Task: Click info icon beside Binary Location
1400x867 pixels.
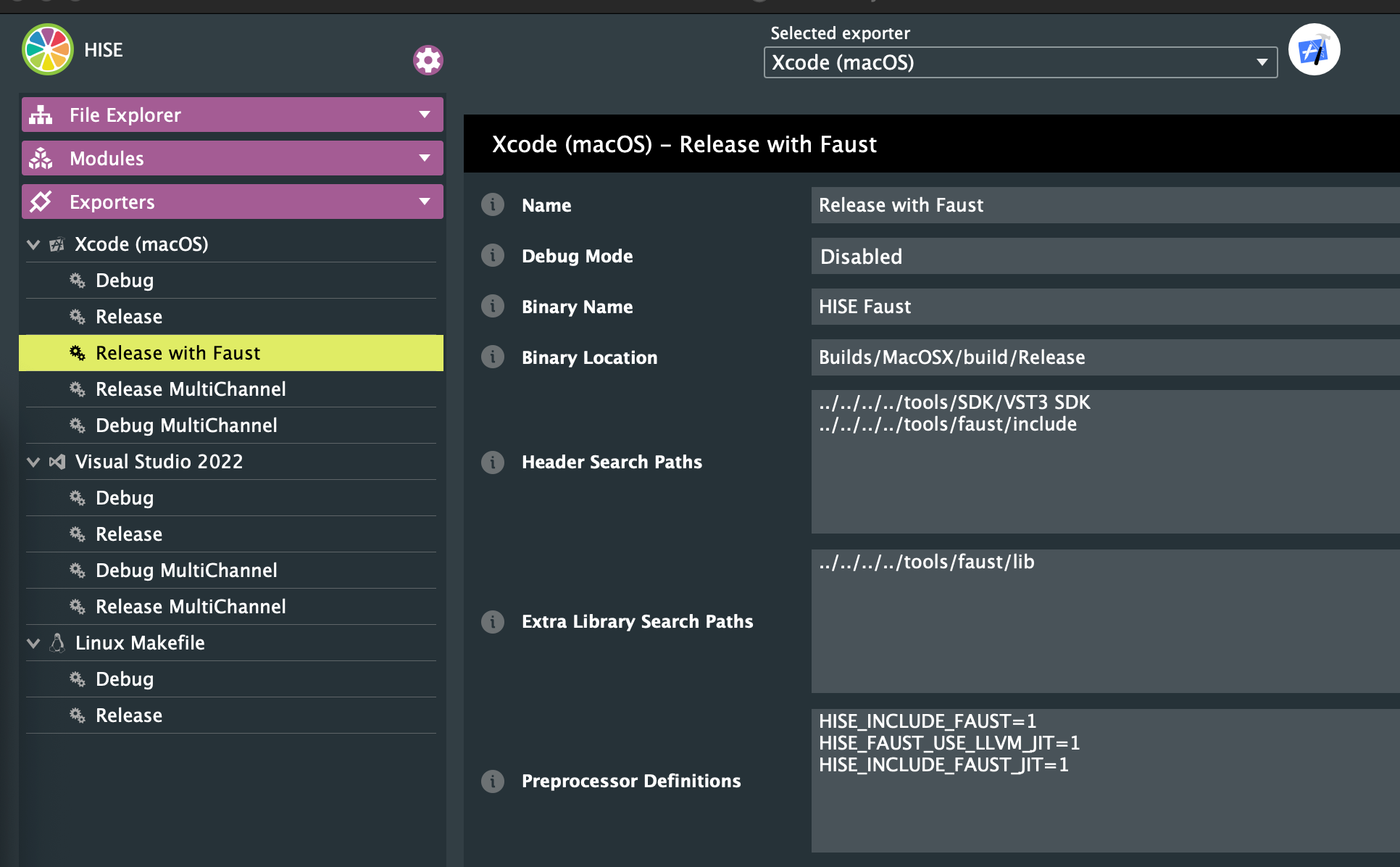Action: pos(493,357)
